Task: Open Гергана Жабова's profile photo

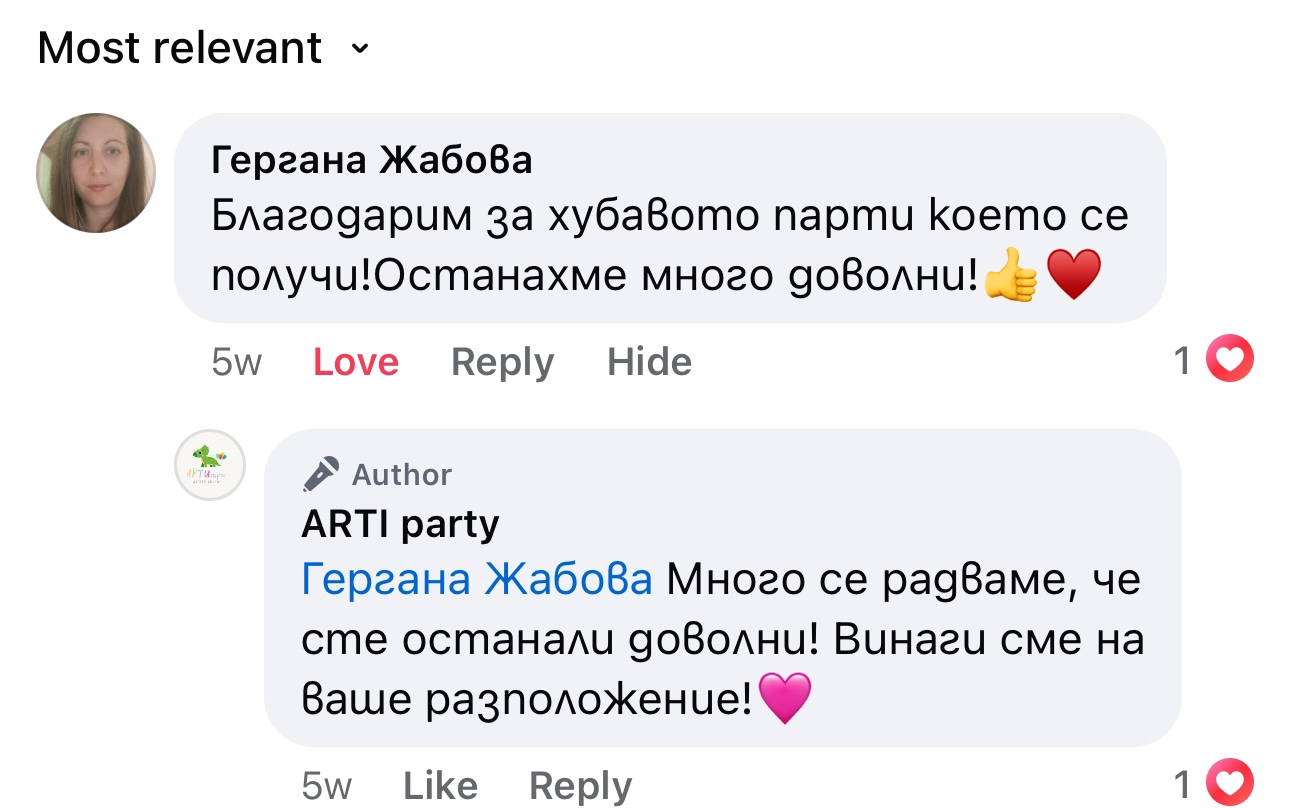Action: click(96, 173)
